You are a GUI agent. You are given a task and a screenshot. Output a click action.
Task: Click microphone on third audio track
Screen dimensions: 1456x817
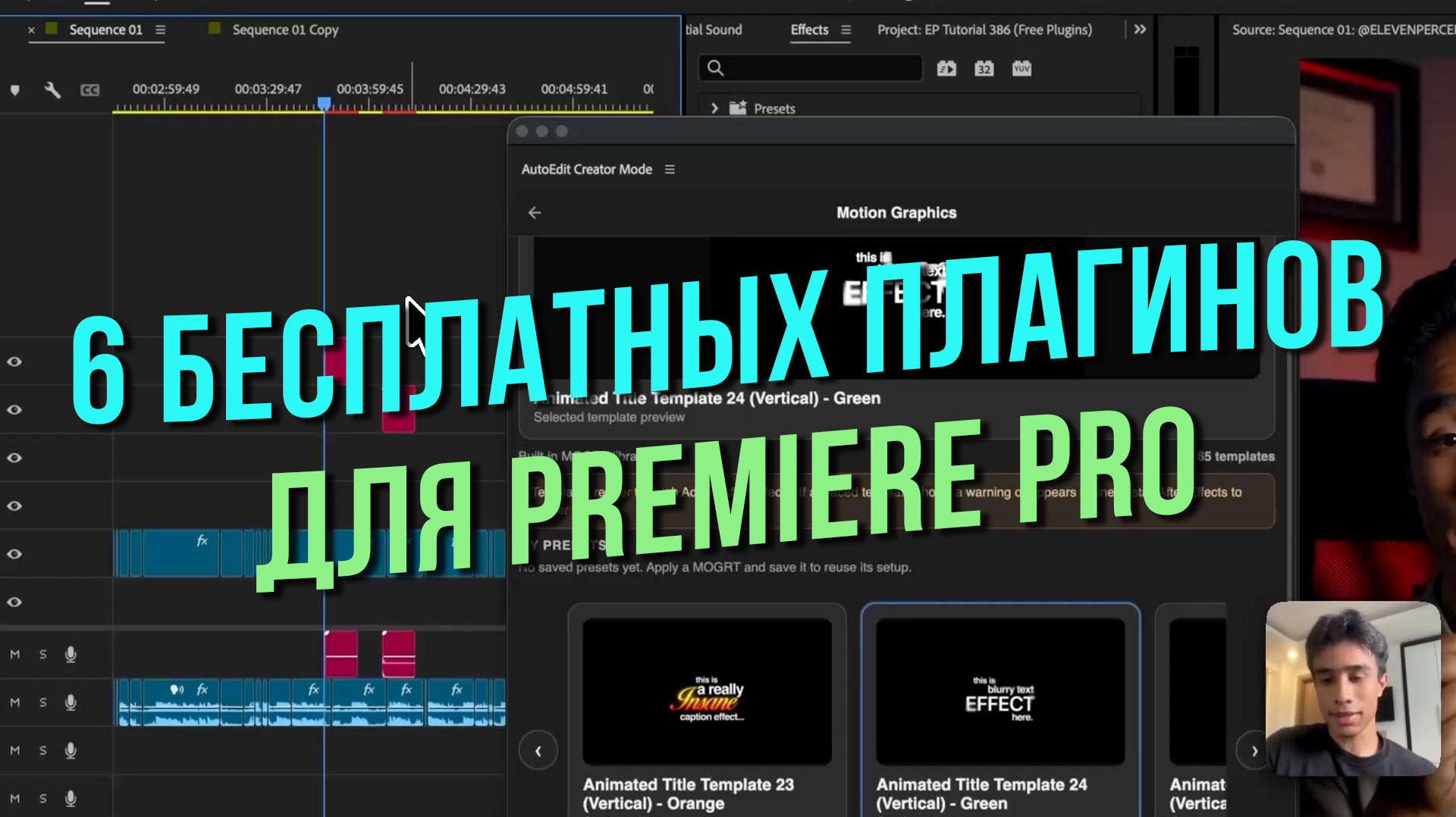(x=71, y=750)
